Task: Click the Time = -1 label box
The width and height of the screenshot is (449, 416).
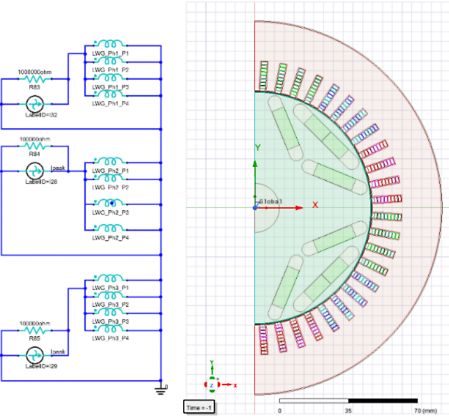Action: (199, 407)
